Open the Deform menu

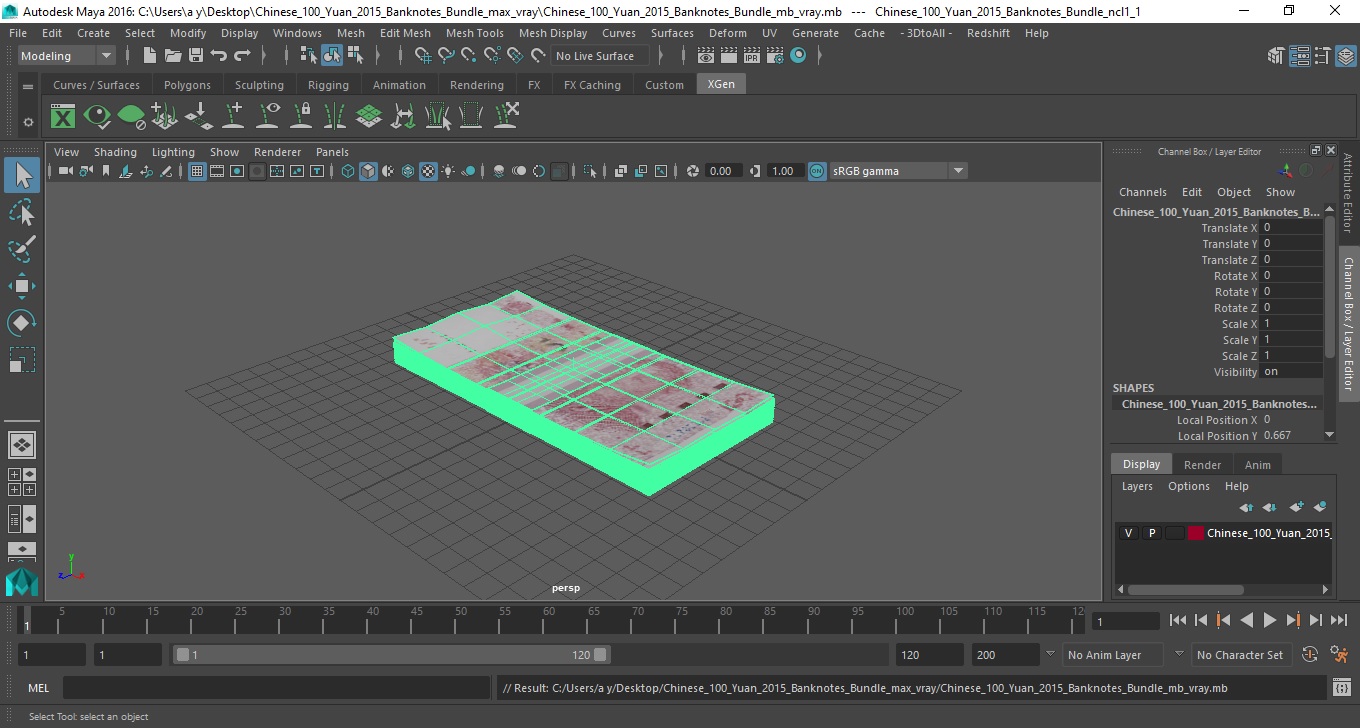pos(728,33)
